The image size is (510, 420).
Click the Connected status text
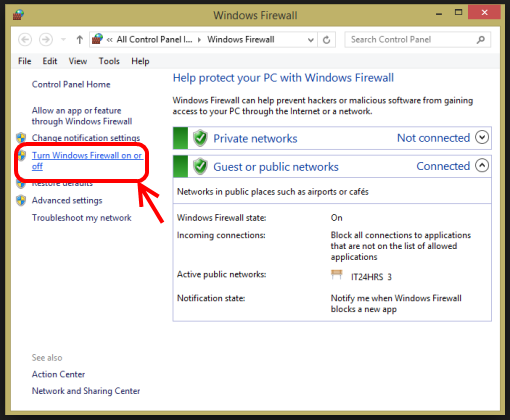pos(443,166)
